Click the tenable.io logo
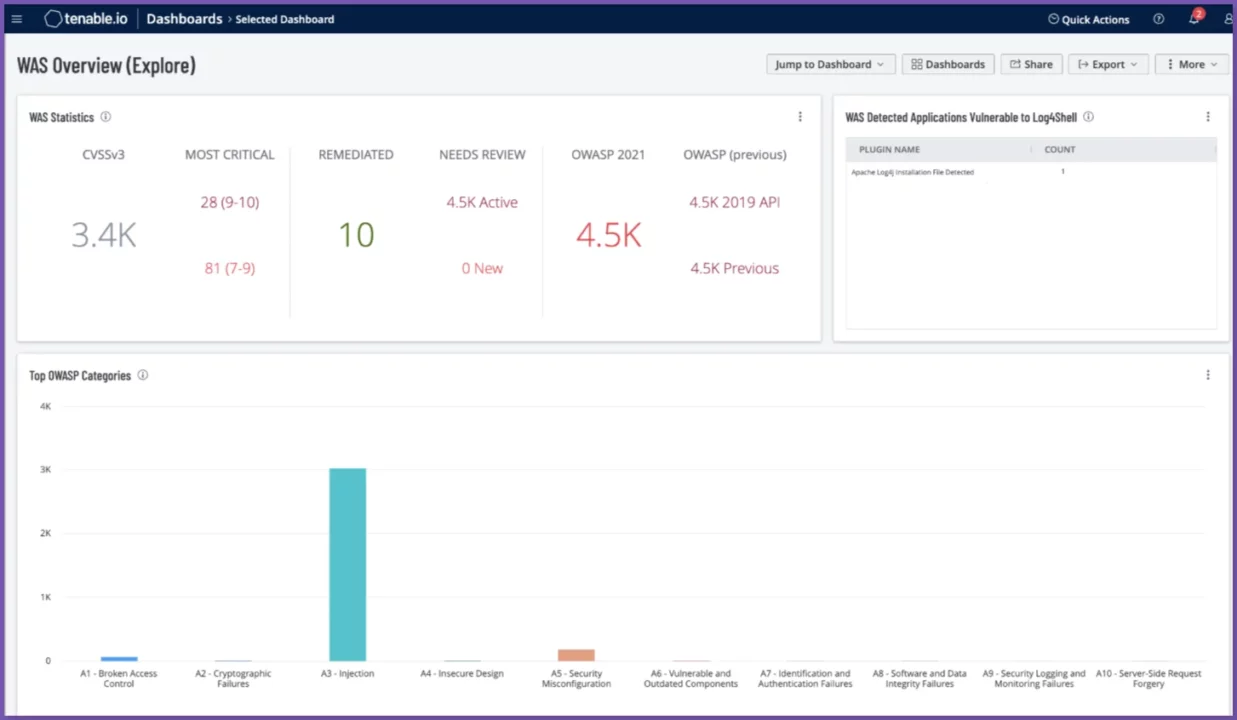Screen dimensions: 1237x720 click(87, 19)
